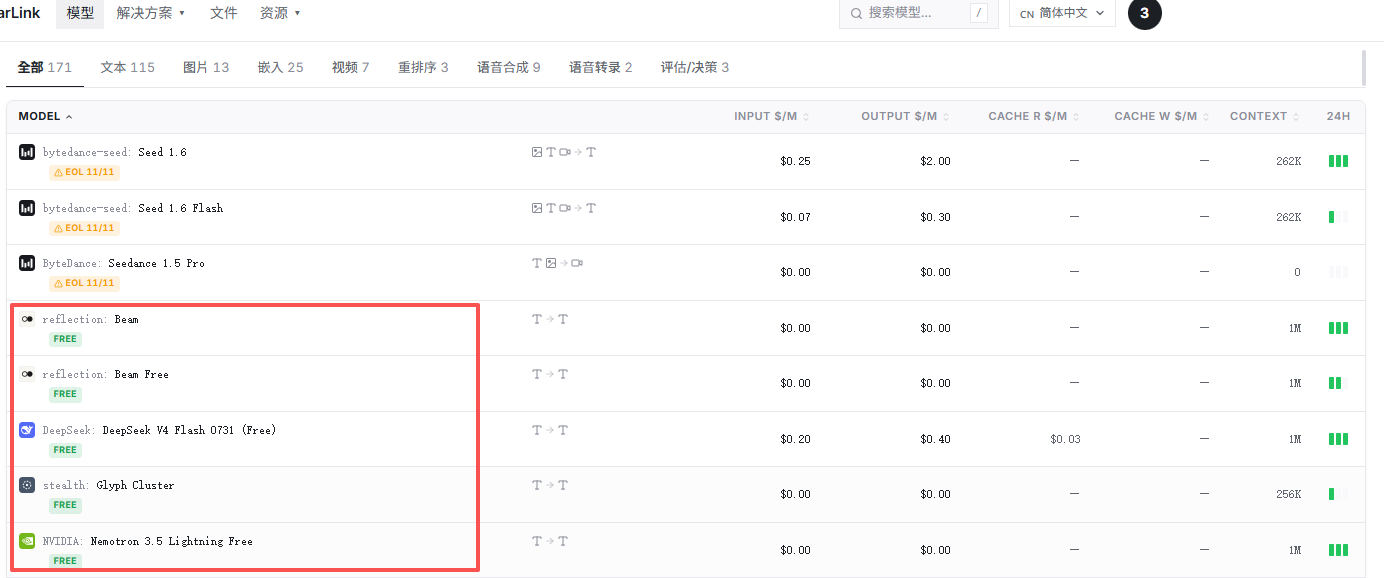Click the text-to-text modality icons for Glyph Cluster
The image size is (1384, 578).
[x=550, y=485]
